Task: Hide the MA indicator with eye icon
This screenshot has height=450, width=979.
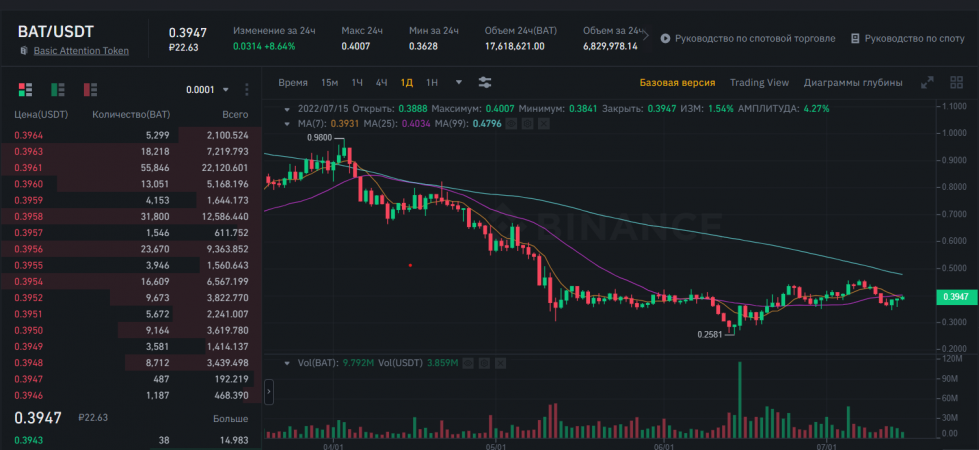Action: point(510,124)
